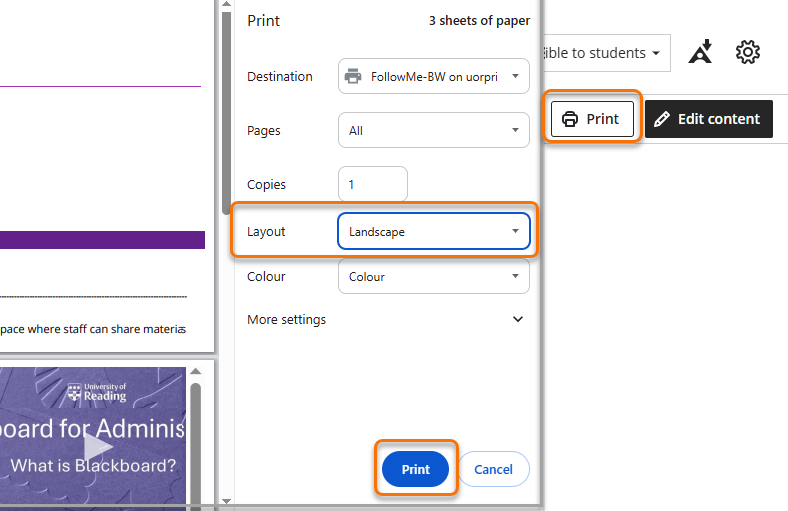The image size is (788, 511).
Task: Click the University of Reading logo in video
Action: pos(97,392)
